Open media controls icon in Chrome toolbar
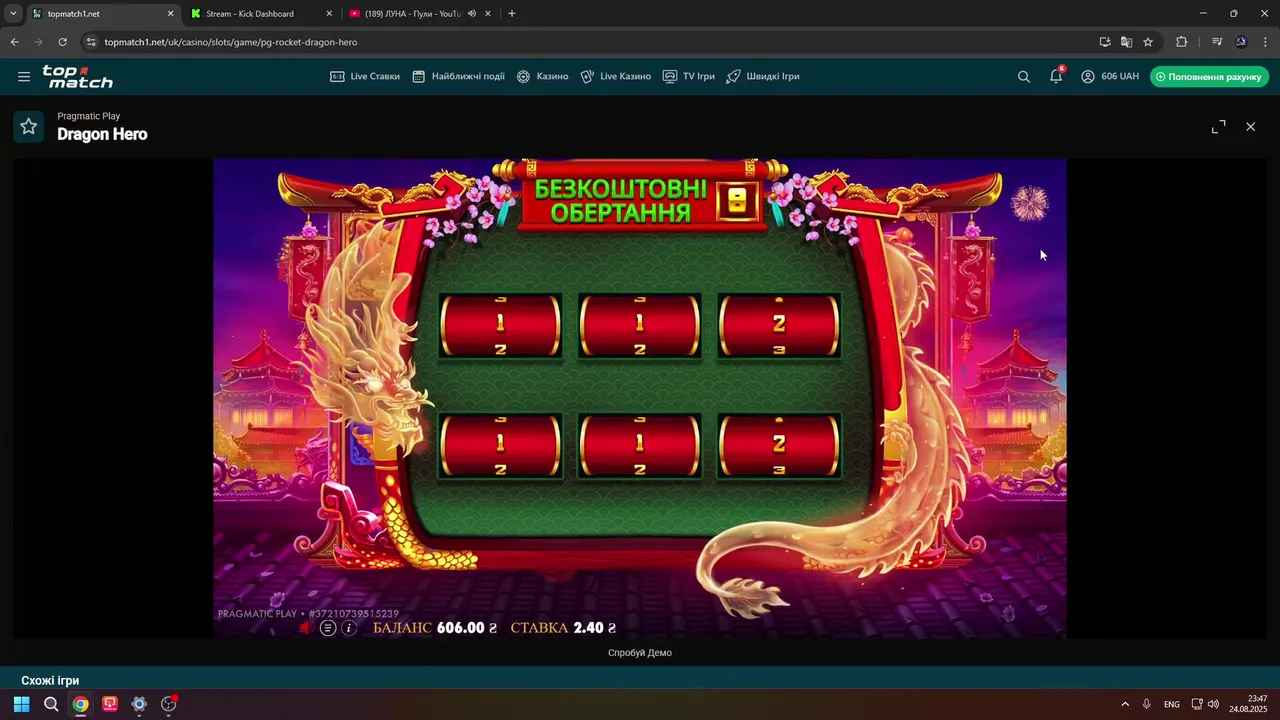Screen dimensions: 1280x720 1217,42
